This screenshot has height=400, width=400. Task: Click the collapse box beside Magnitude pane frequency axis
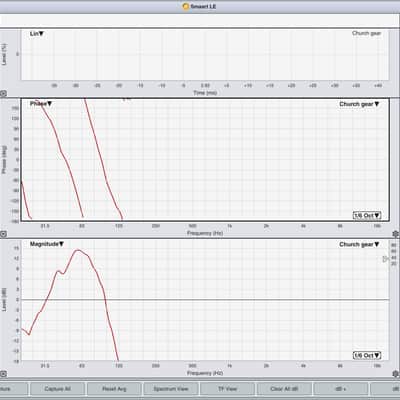point(3,374)
